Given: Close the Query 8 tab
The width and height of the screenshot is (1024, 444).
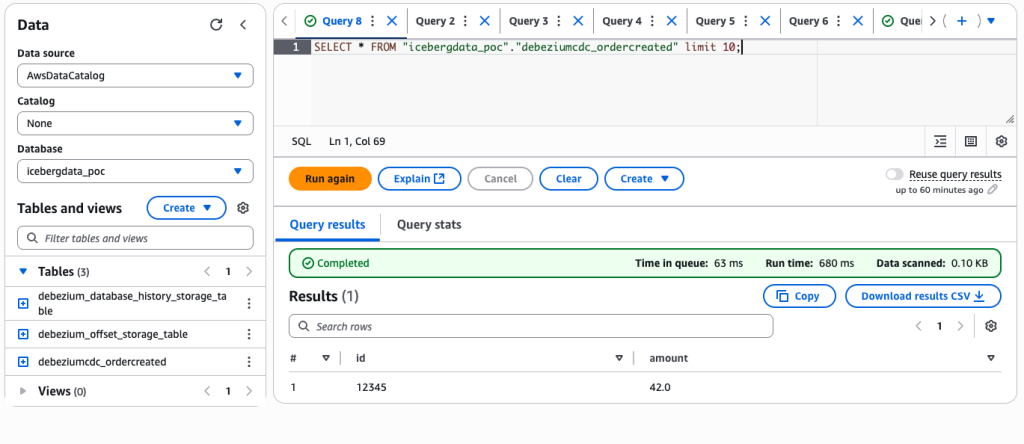Looking at the screenshot, I should [x=392, y=21].
